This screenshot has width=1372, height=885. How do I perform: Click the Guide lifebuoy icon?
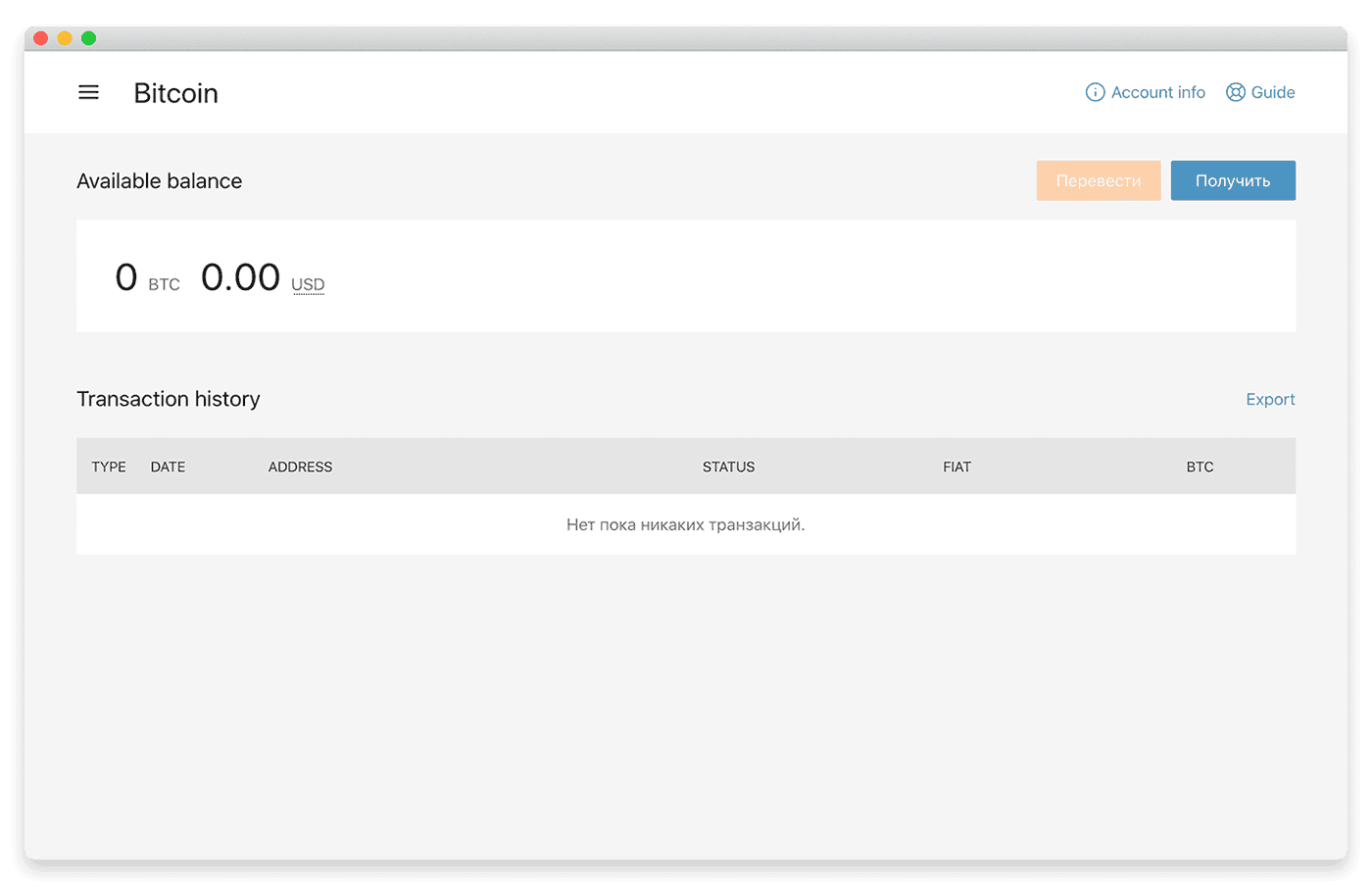click(x=1236, y=92)
